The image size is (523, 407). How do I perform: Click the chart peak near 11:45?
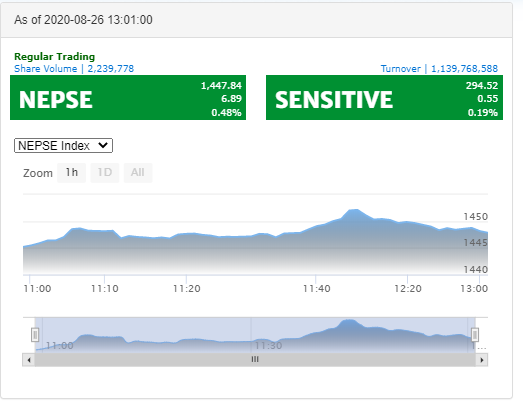[x=354, y=210]
